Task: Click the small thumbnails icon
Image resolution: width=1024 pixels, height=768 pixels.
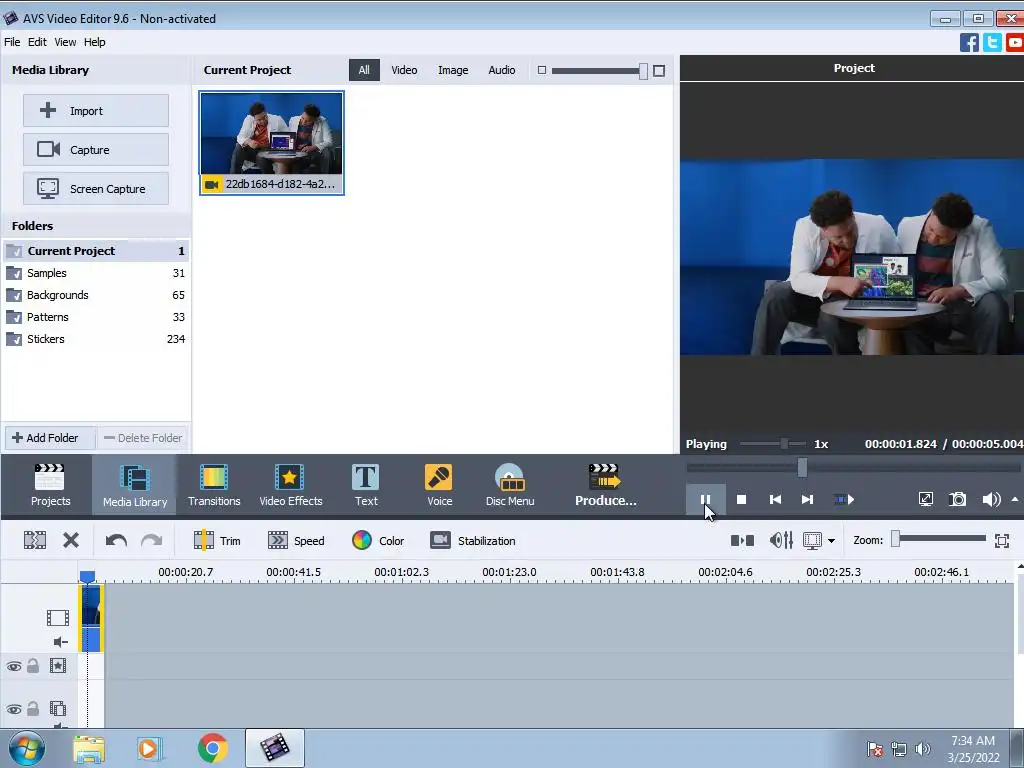Action: (x=541, y=70)
